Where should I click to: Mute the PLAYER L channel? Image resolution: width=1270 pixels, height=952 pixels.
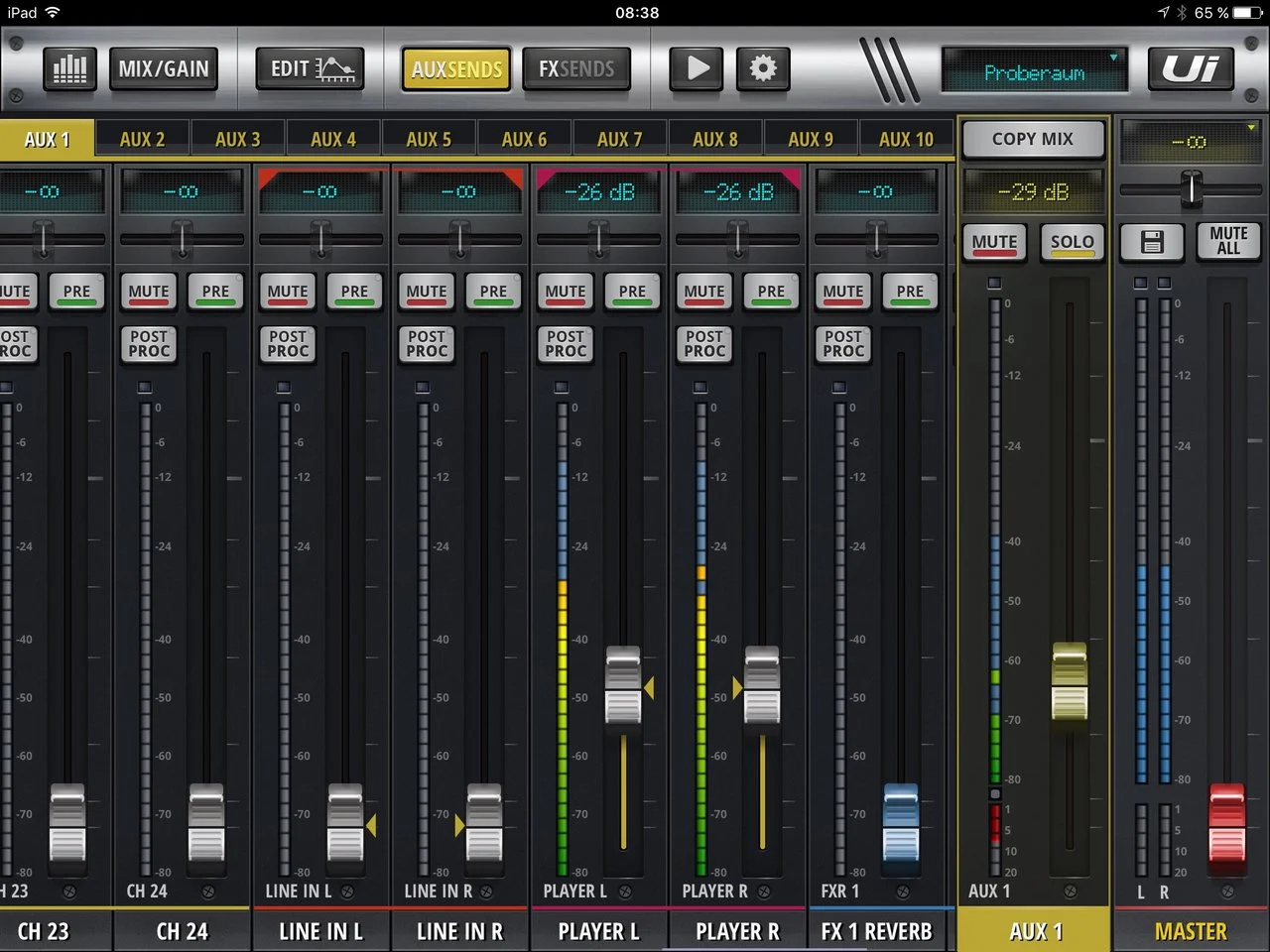pos(565,292)
